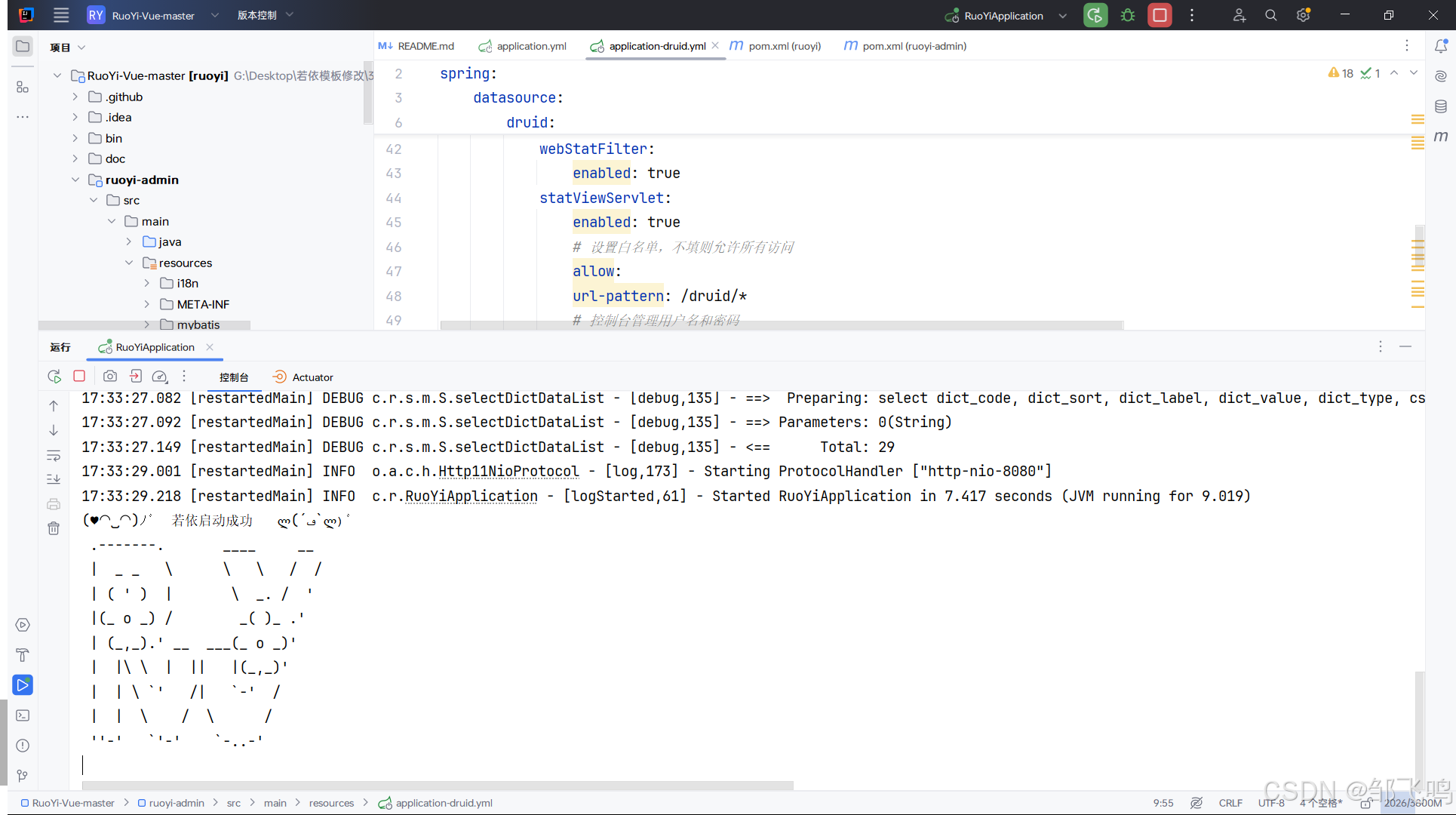1456x815 pixels.
Task: Toggle scroll to end in console
Action: click(54, 480)
